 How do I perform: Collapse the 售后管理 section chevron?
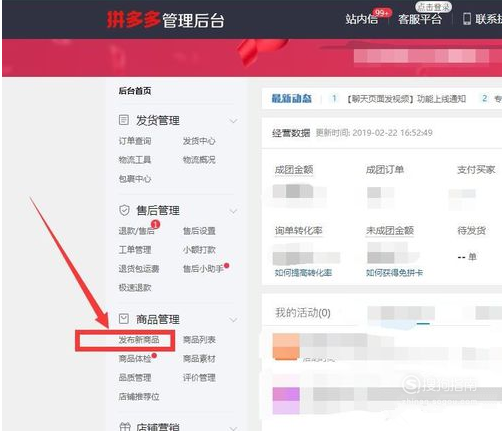pos(234,211)
